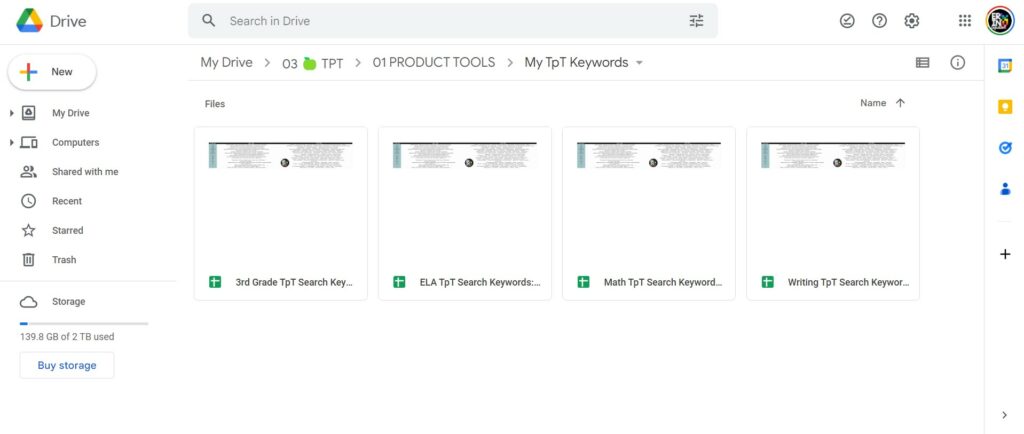This screenshot has width=1024, height=434.
Task: Open the offline ready status icon
Action: tap(847, 21)
